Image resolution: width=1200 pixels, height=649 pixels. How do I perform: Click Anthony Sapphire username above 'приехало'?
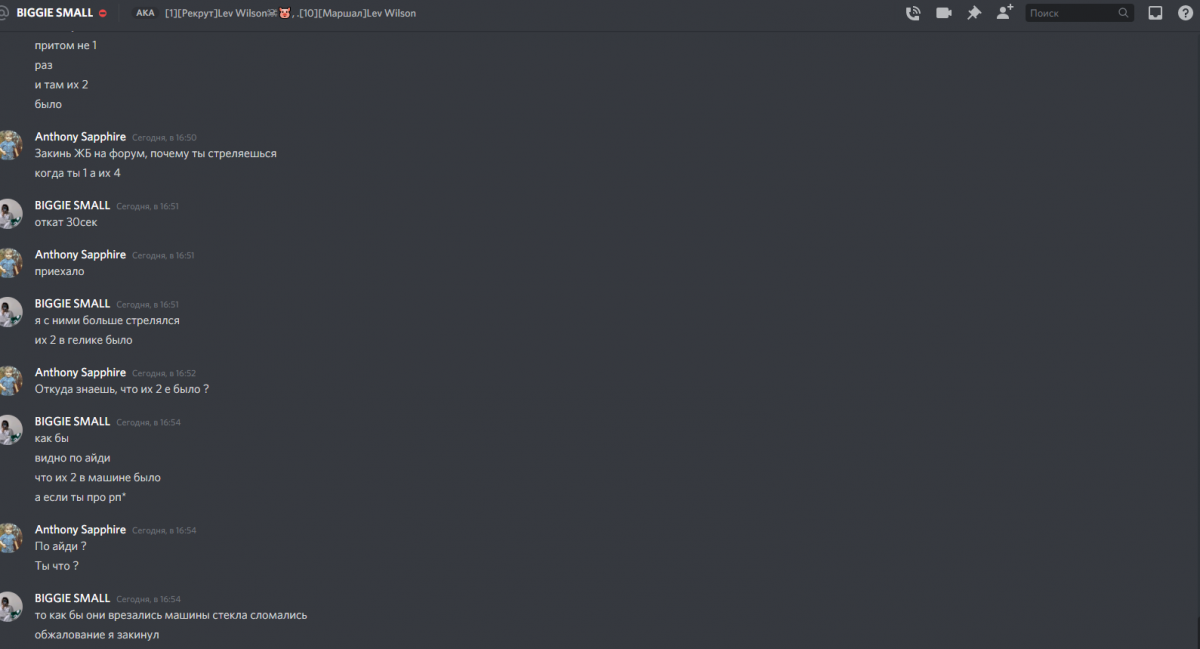(x=80, y=255)
